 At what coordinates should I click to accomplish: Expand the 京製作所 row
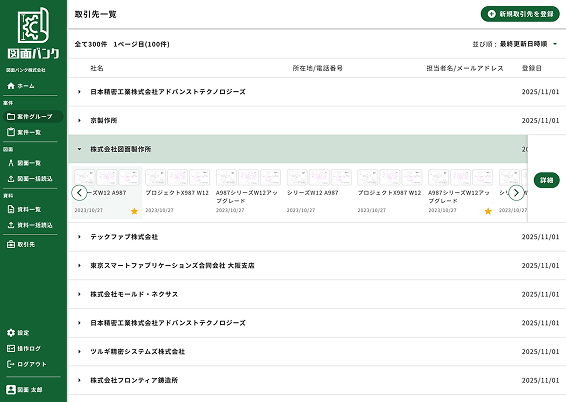pos(79,121)
